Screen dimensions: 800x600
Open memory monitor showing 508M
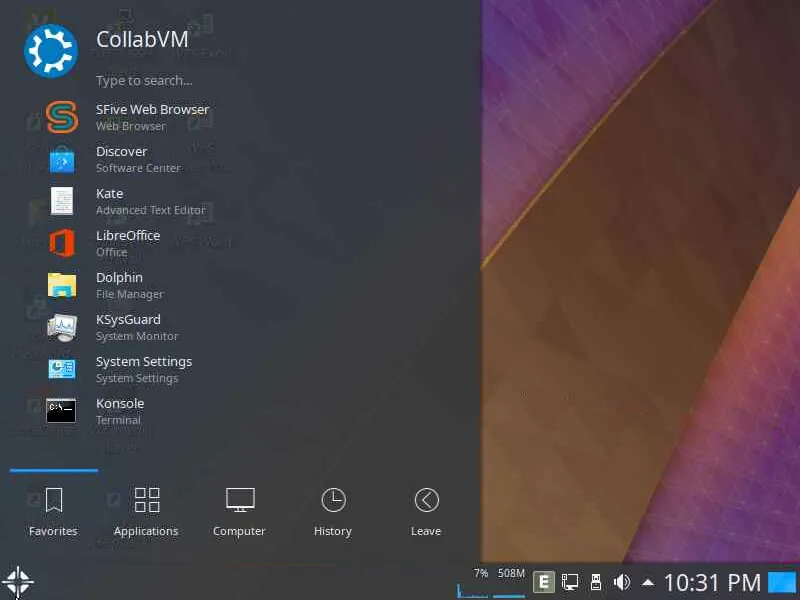[509, 582]
